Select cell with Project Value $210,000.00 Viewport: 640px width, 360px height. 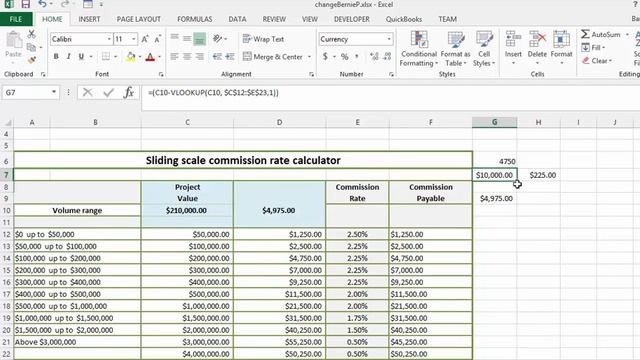point(187,210)
